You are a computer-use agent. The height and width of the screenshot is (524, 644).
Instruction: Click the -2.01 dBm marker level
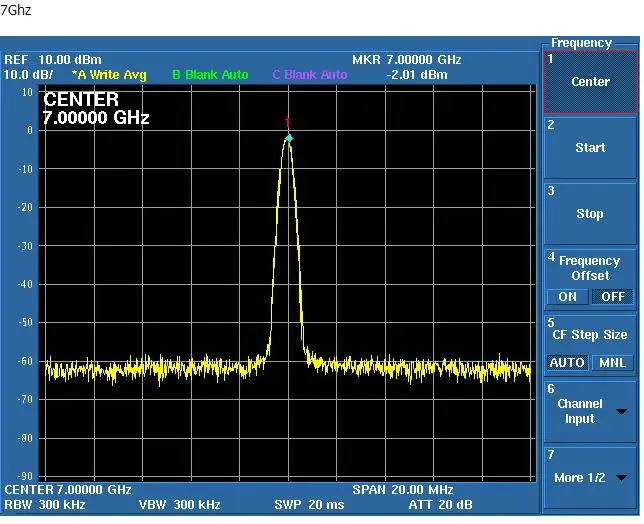tap(416, 75)
